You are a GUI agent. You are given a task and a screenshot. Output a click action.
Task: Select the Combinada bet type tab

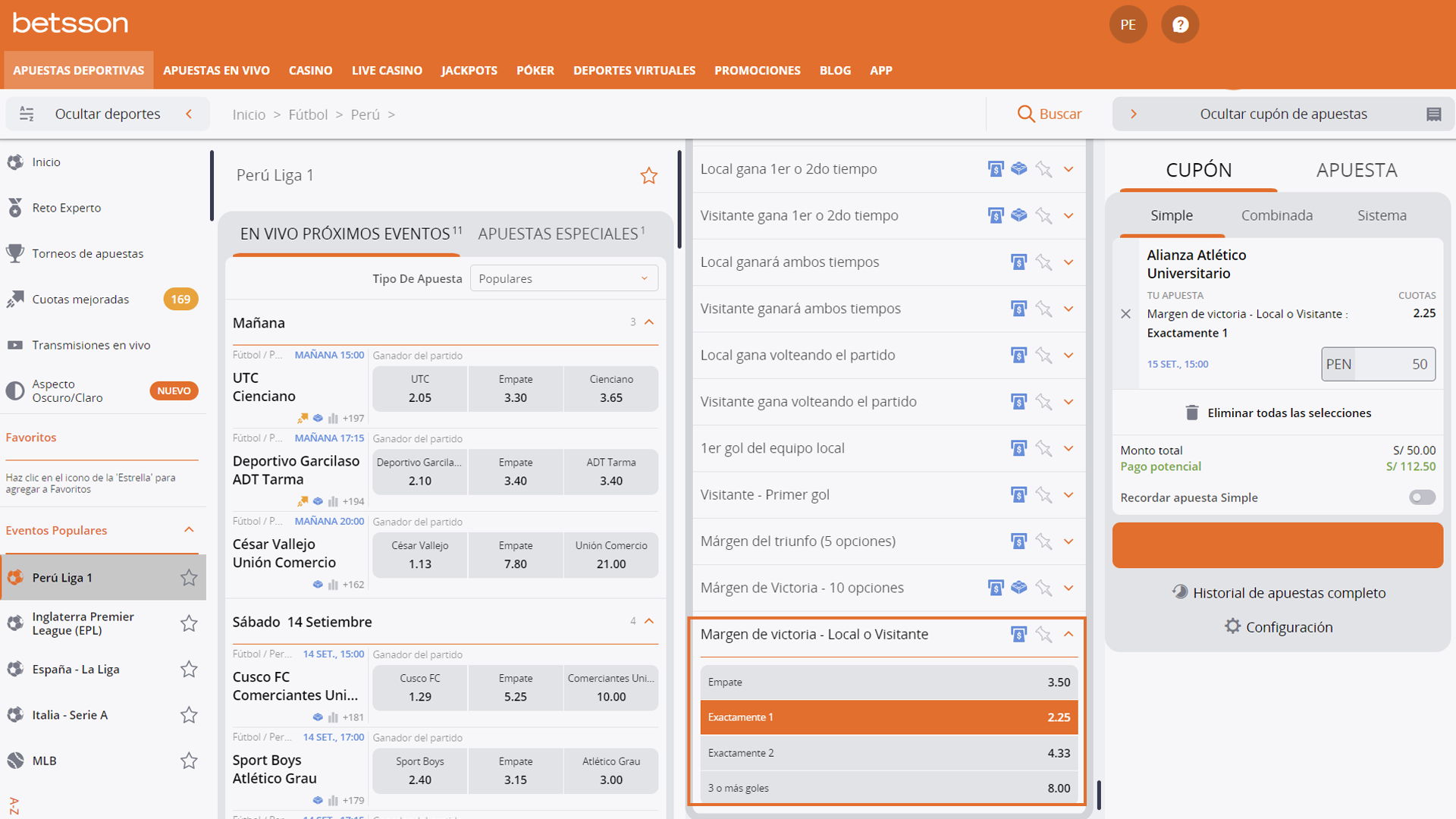coord(1276,215)
